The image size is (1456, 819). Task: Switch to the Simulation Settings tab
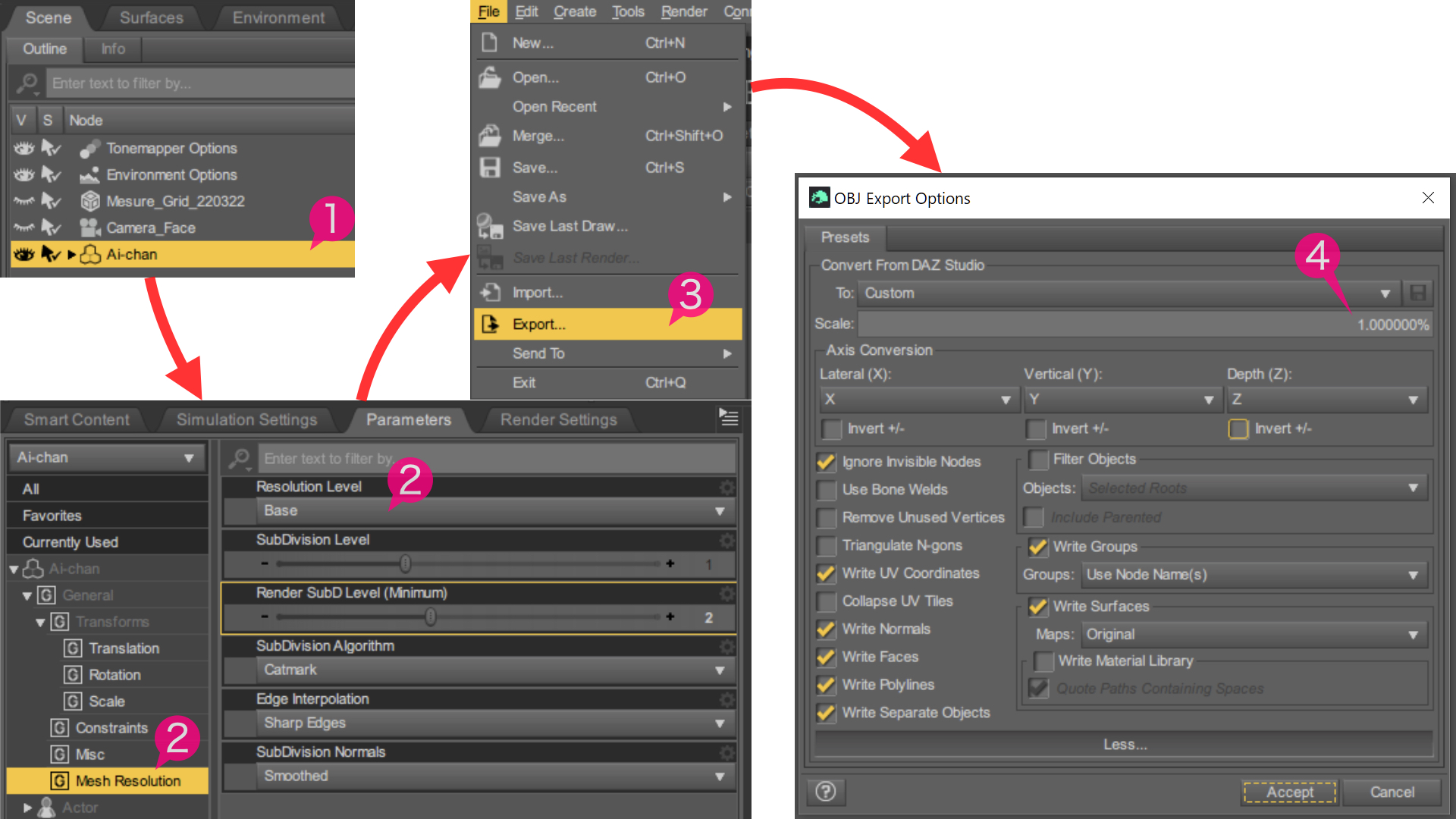point(247,419)
